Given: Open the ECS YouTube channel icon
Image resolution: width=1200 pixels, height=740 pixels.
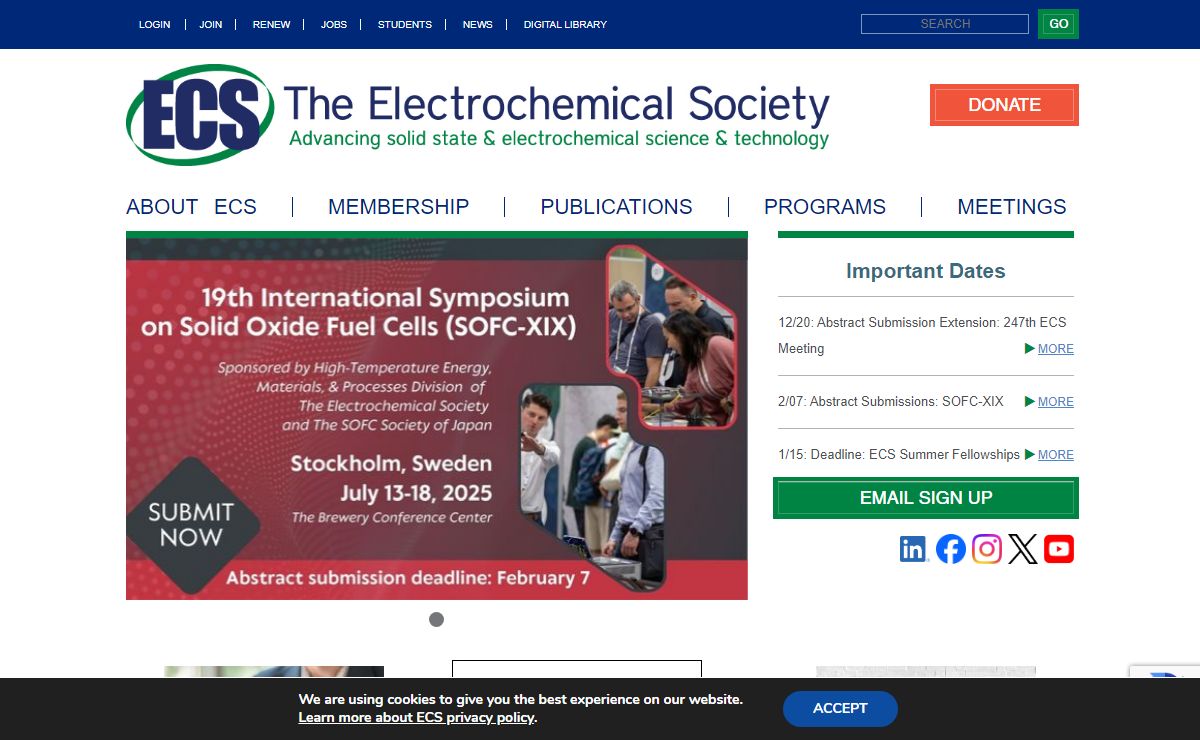Looking at the screenshot, I should [x=1059, y=549].
